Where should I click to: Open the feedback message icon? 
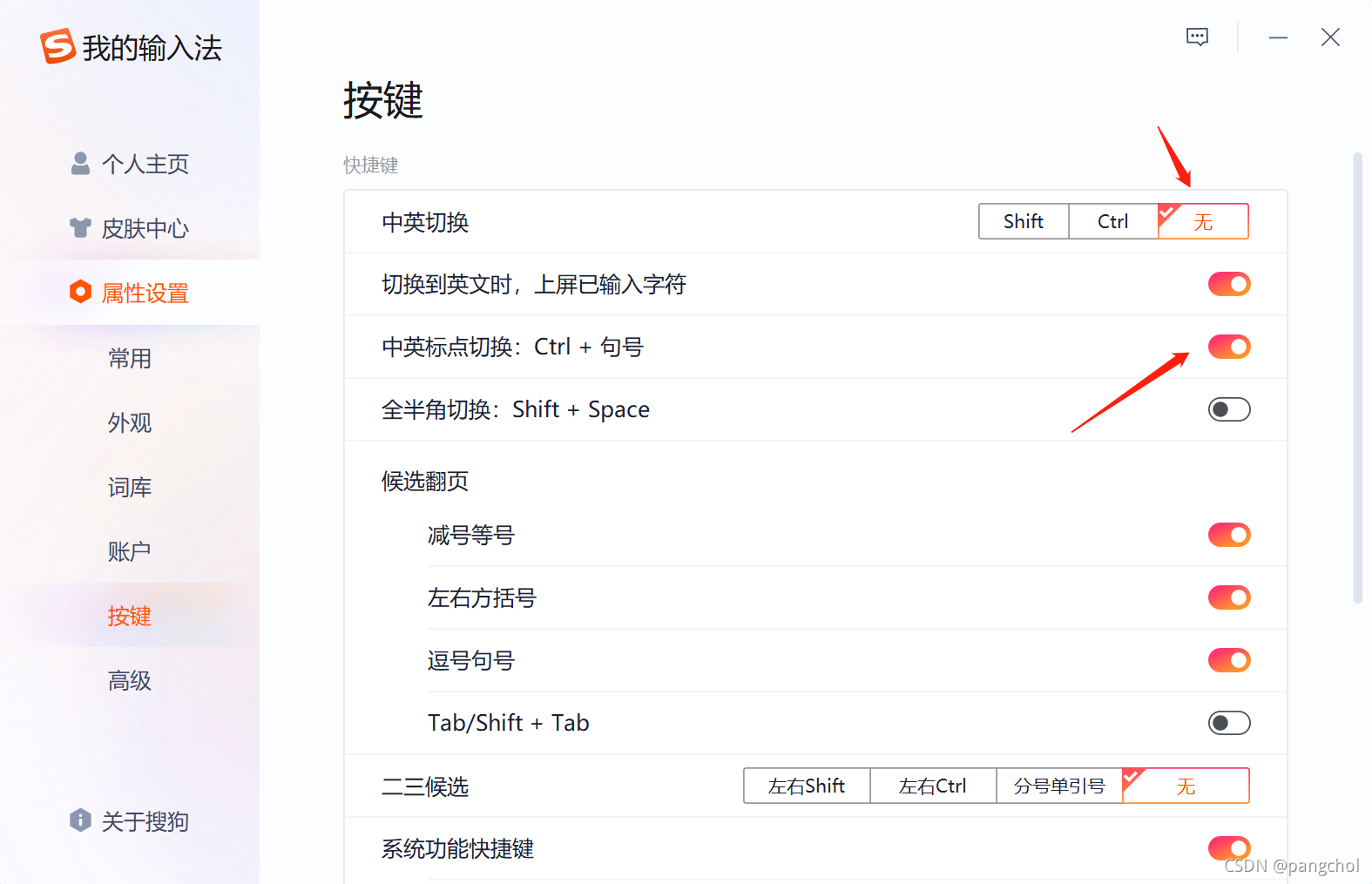click(1198, 37)
